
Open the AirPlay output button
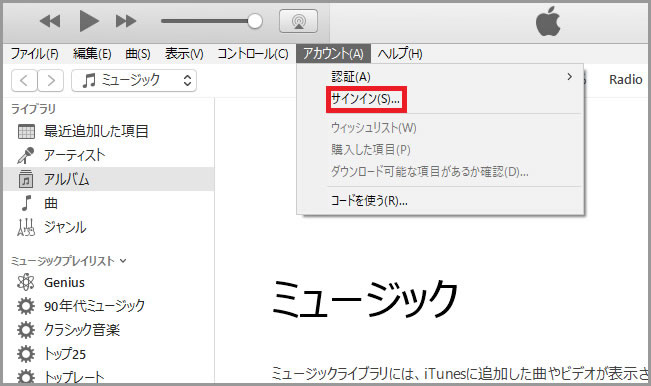299,21
